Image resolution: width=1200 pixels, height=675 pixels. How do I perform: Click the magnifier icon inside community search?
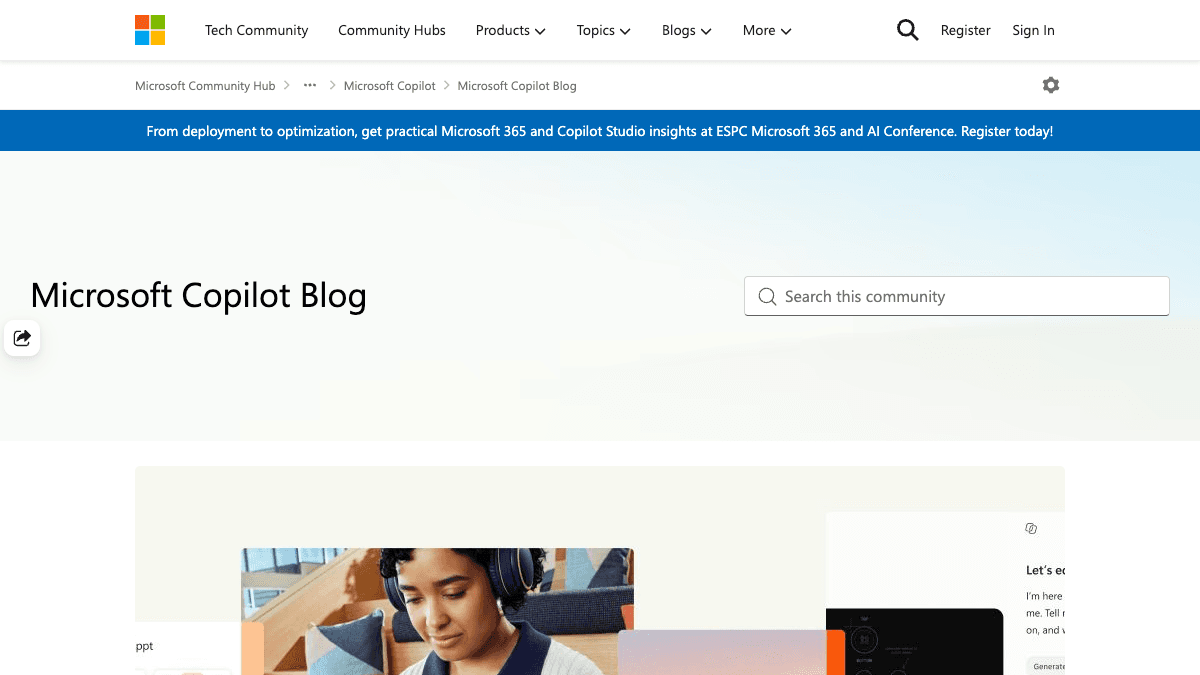tap(767, 297)
